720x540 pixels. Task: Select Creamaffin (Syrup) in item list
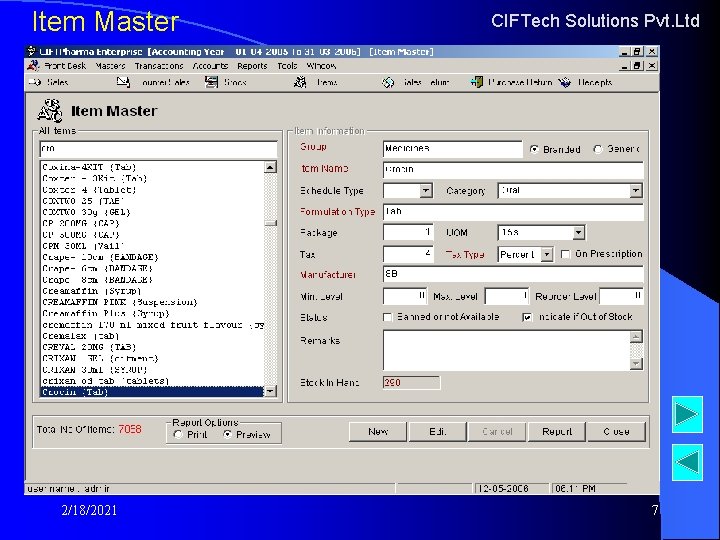click(152, 291)
